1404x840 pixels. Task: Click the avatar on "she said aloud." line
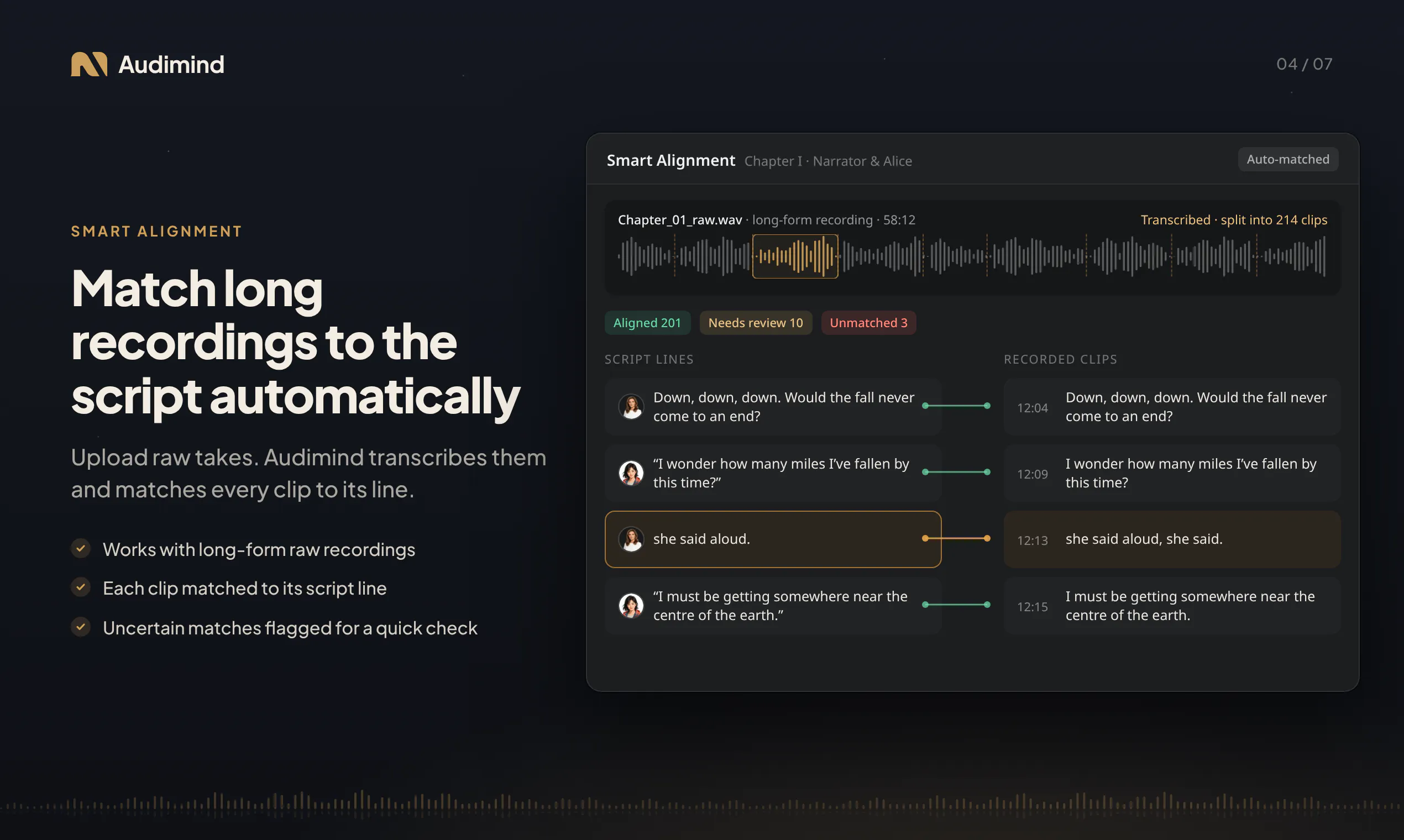click(631, 539)
